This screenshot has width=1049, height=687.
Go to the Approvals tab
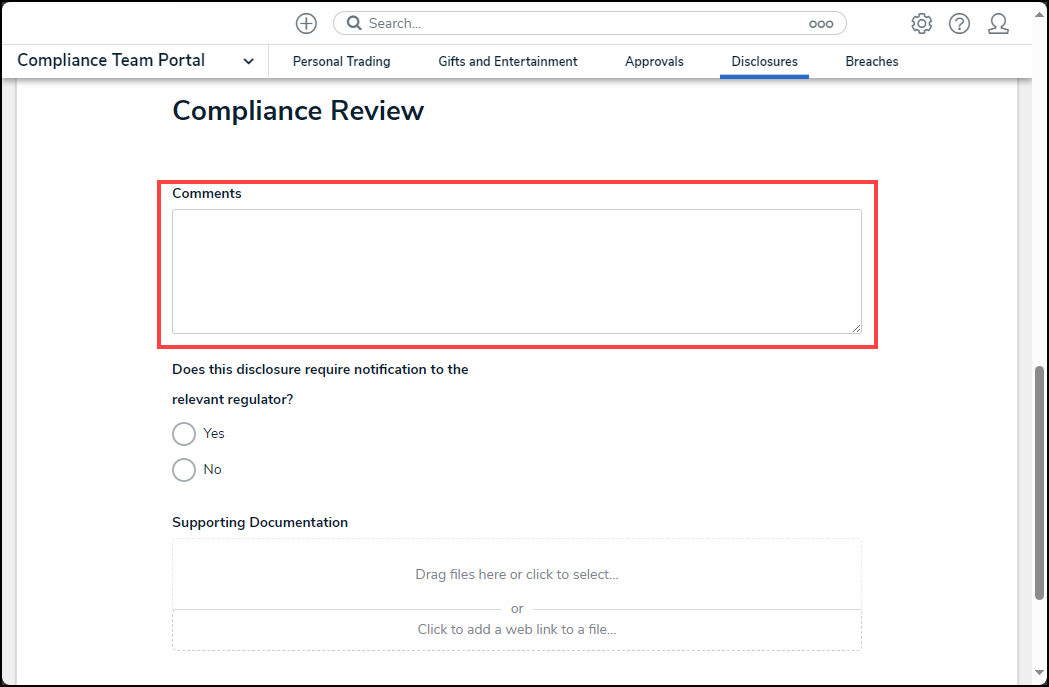654,62
